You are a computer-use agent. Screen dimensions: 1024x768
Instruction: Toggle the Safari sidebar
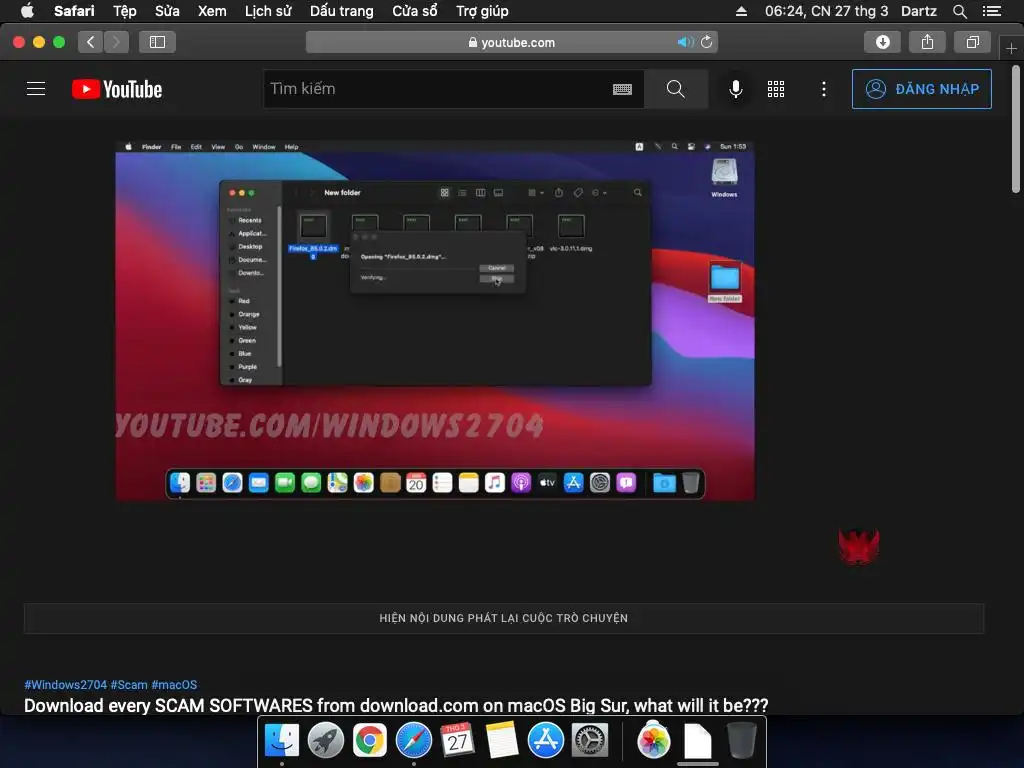click(x=157, y=42)
